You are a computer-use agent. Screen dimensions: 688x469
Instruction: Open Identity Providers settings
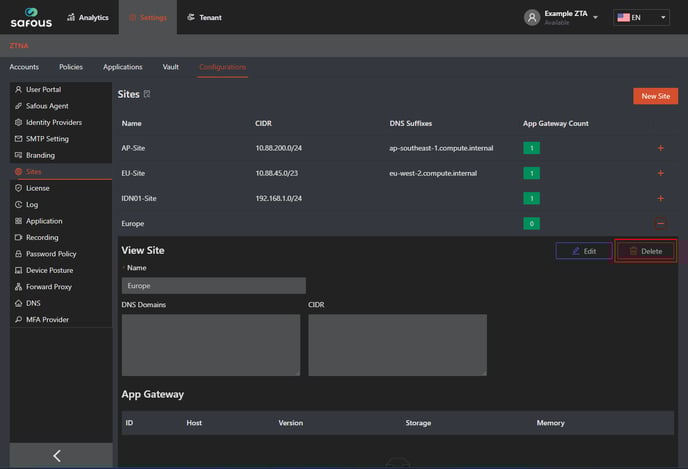coord(53,122)
